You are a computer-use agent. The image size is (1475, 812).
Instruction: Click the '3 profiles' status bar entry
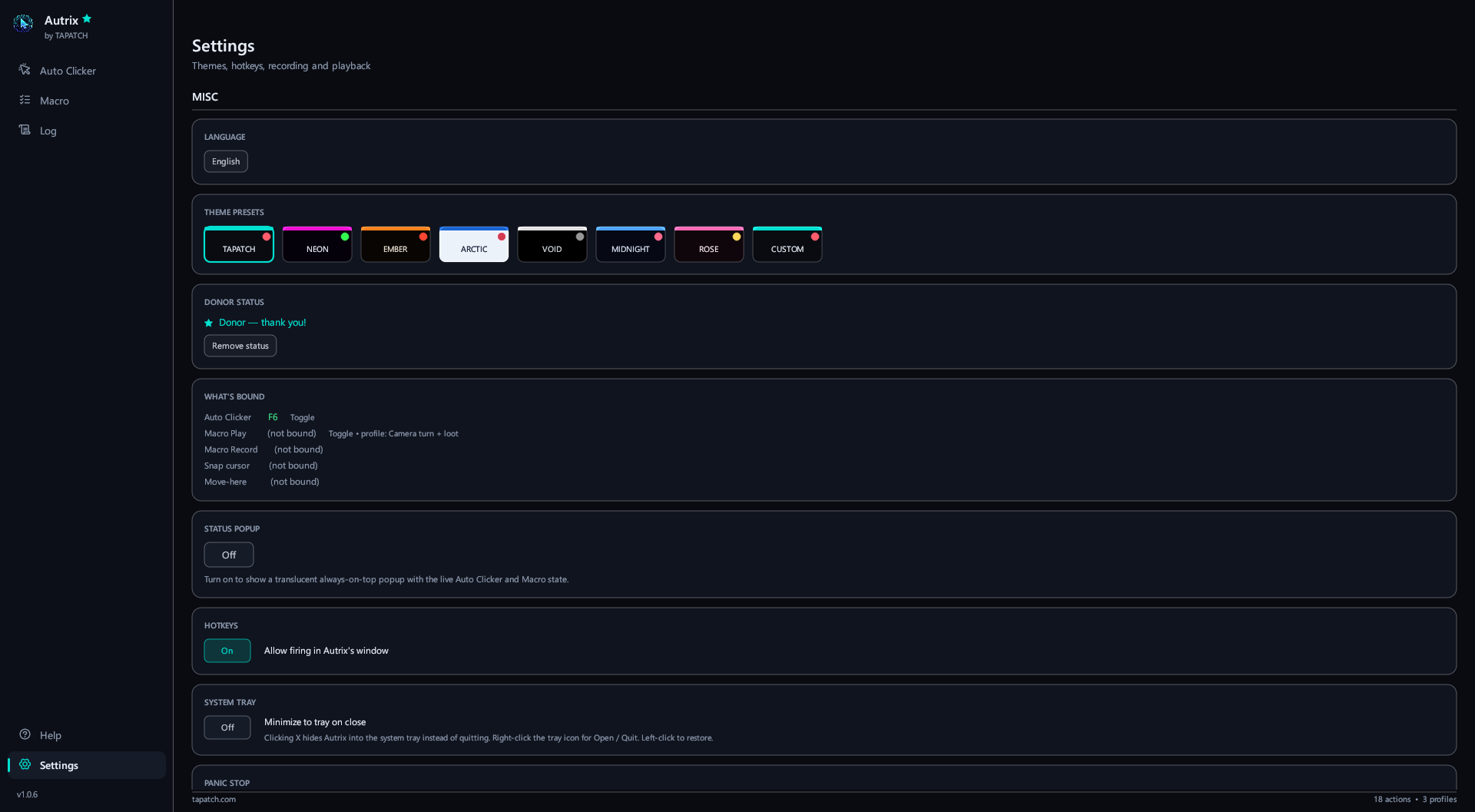click(x=1440, y=799)
